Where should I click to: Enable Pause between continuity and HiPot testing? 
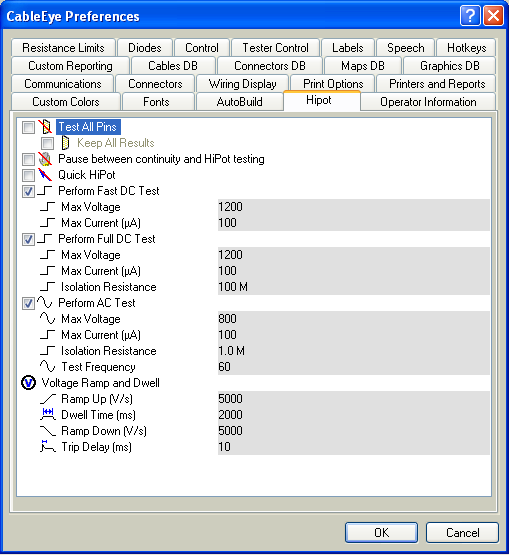tap(28, 159)
